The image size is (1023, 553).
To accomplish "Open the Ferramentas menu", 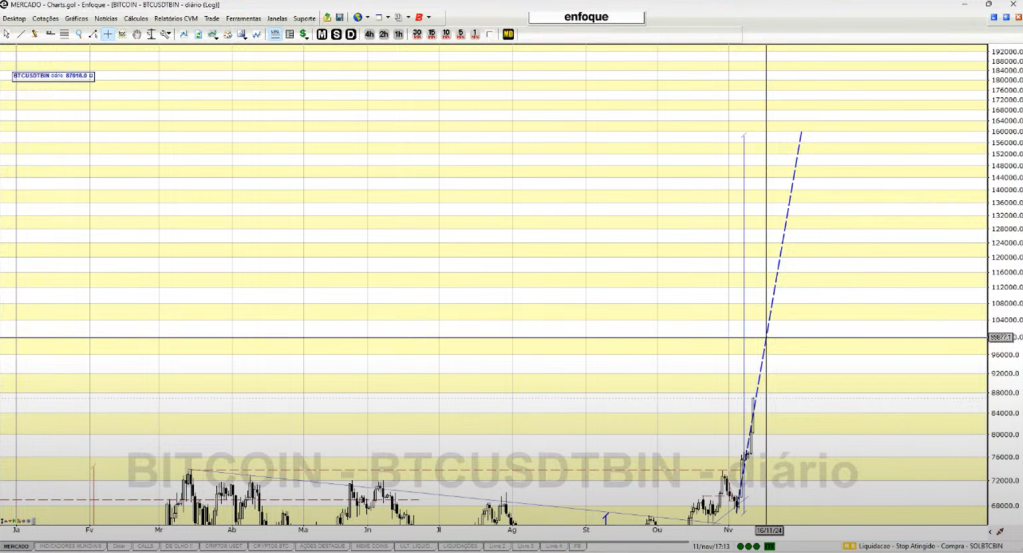I will point(243,18).
